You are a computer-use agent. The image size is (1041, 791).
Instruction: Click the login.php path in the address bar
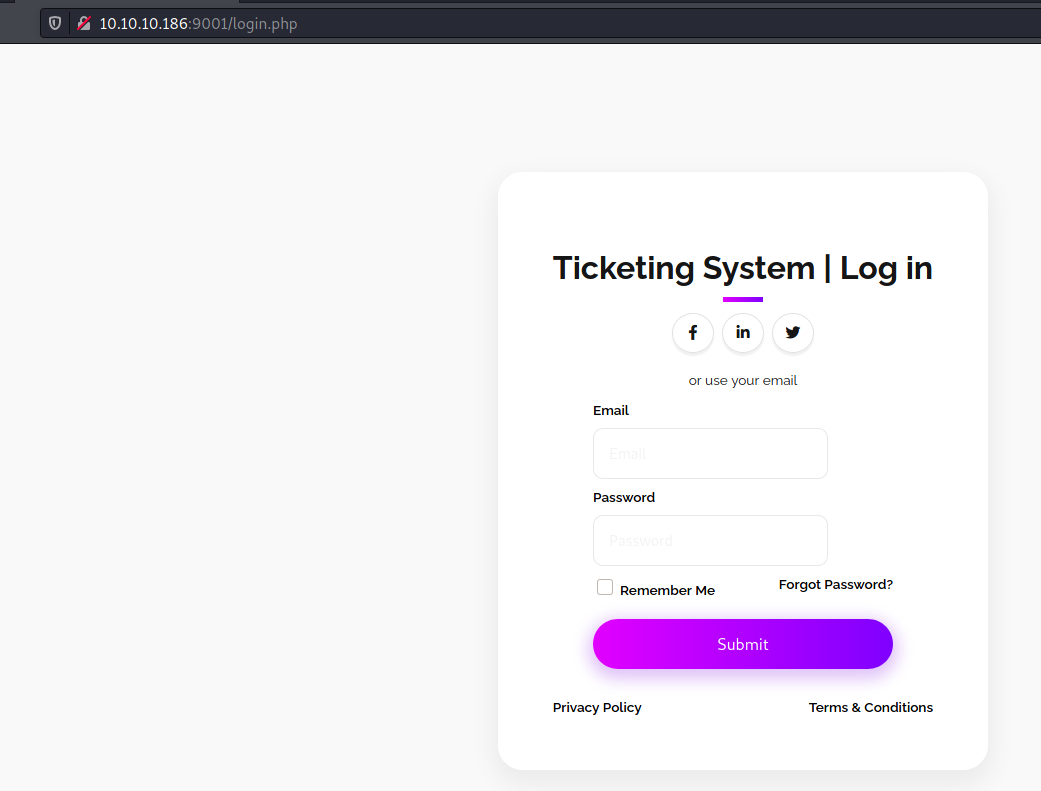[265, 24]
